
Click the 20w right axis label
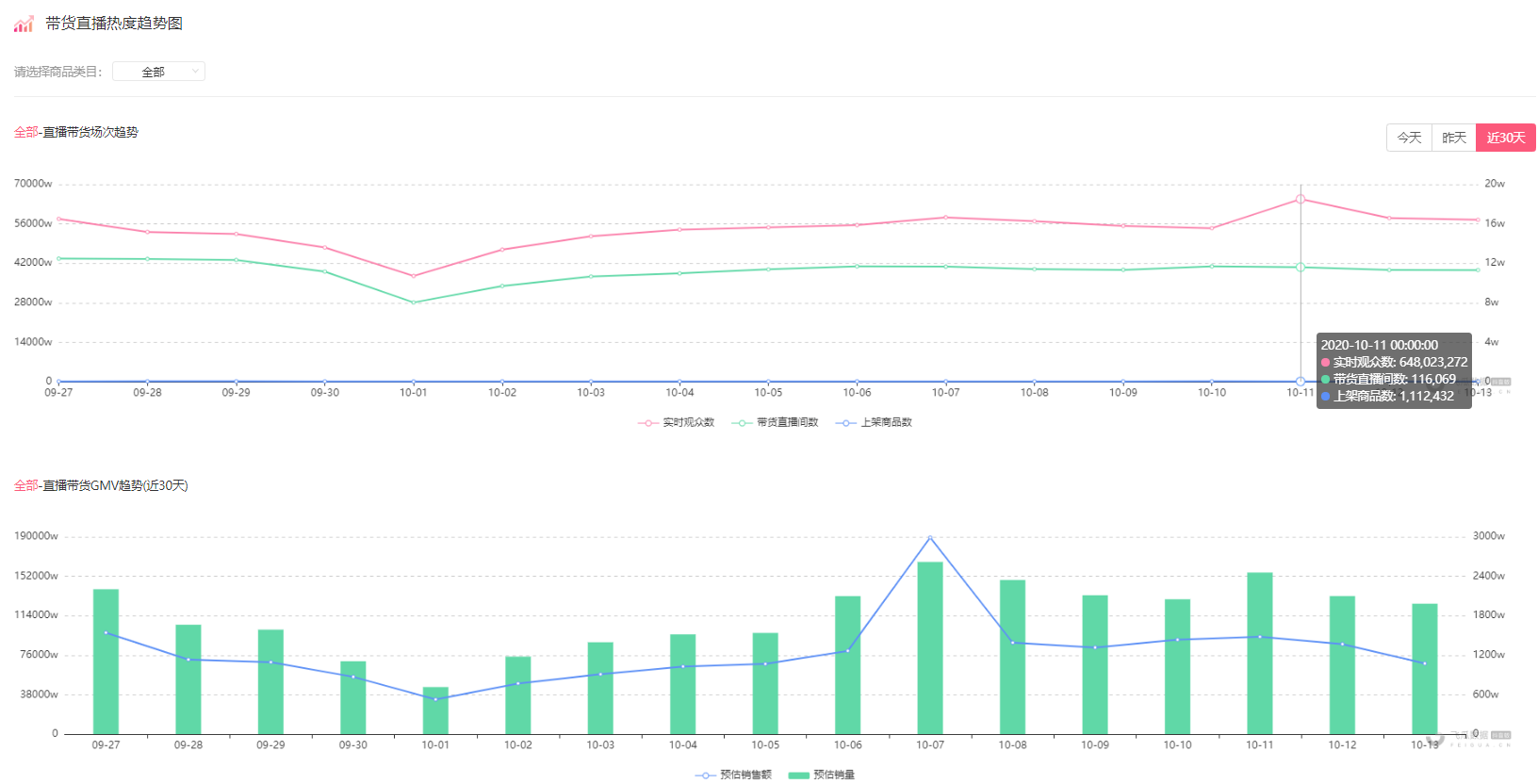1495,184
